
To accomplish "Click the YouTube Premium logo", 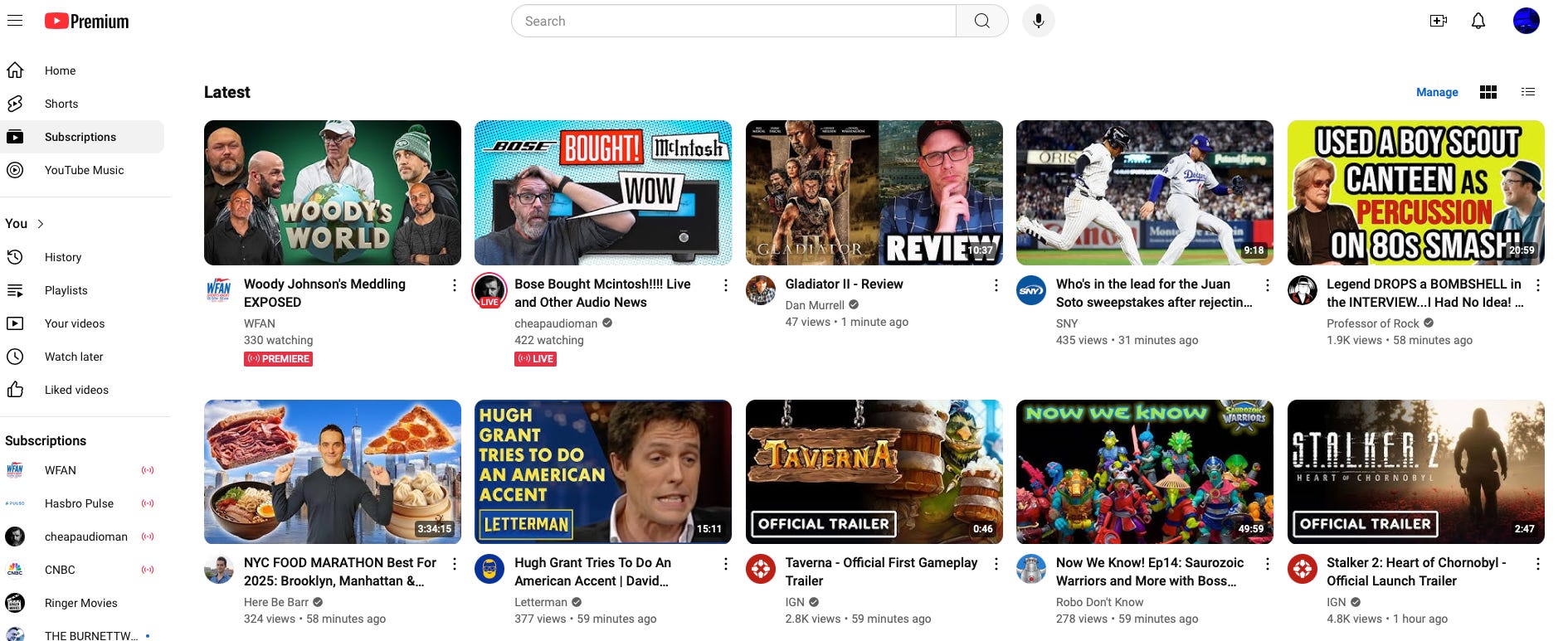I will pos(87,21).
